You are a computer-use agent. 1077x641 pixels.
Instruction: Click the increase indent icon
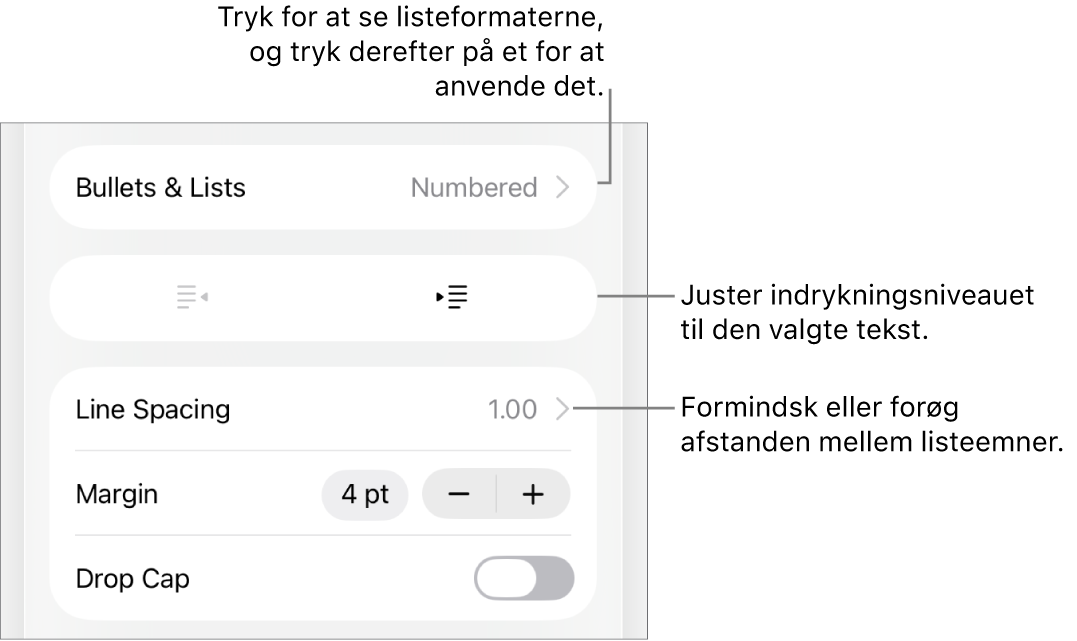pos(454,298)
